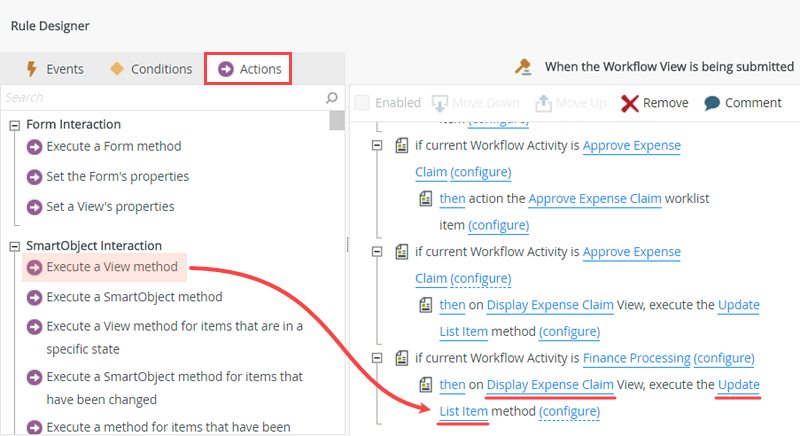Click arrow icon beside Set the Form's properties

coord(34,177)
